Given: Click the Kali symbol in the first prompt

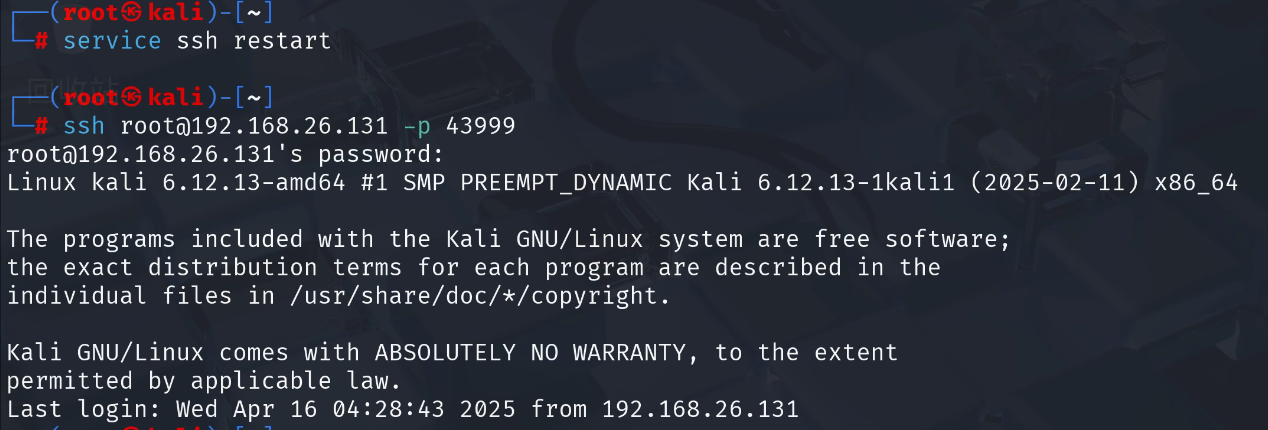Looking at the screenshot, I should point(134,13).
